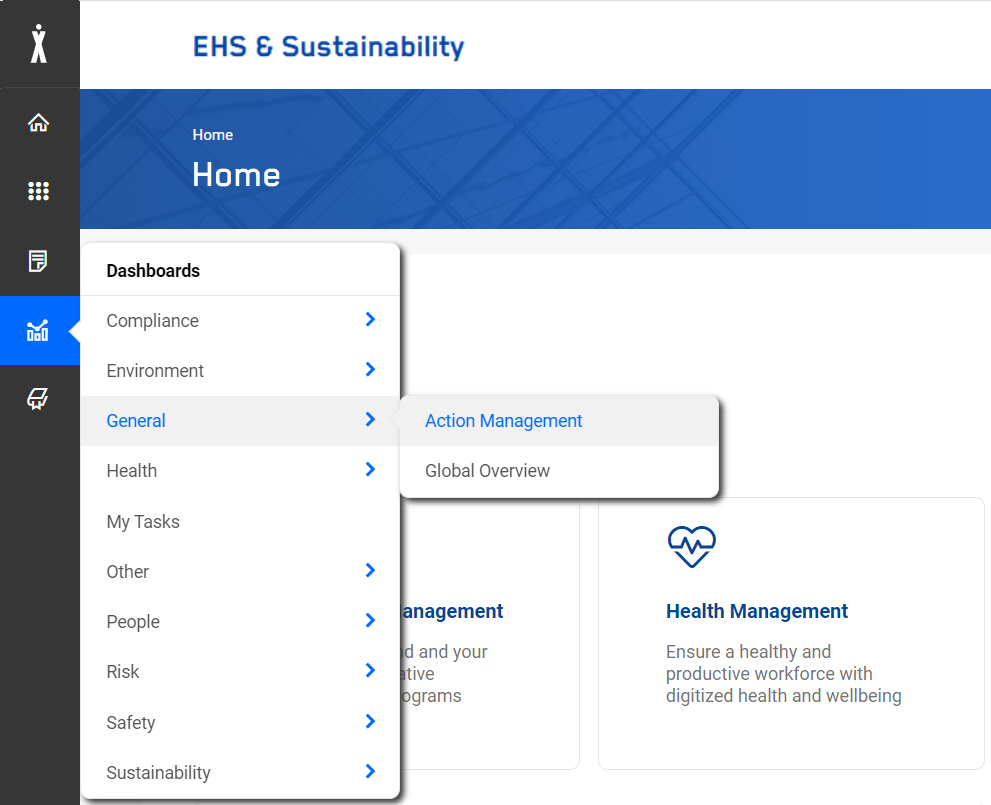Open the Health Management card title

[757, 611]
